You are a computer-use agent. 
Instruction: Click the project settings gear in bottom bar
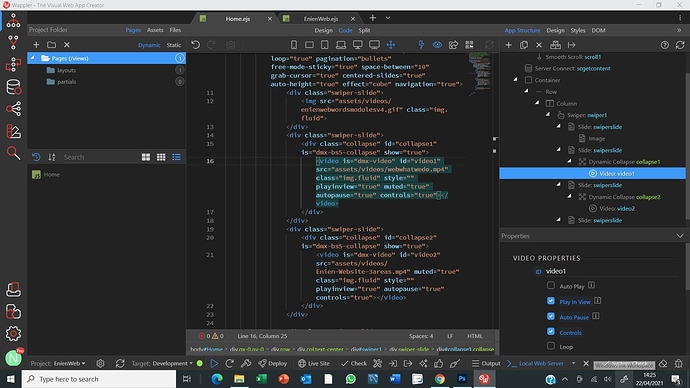(x=100, y=363)
